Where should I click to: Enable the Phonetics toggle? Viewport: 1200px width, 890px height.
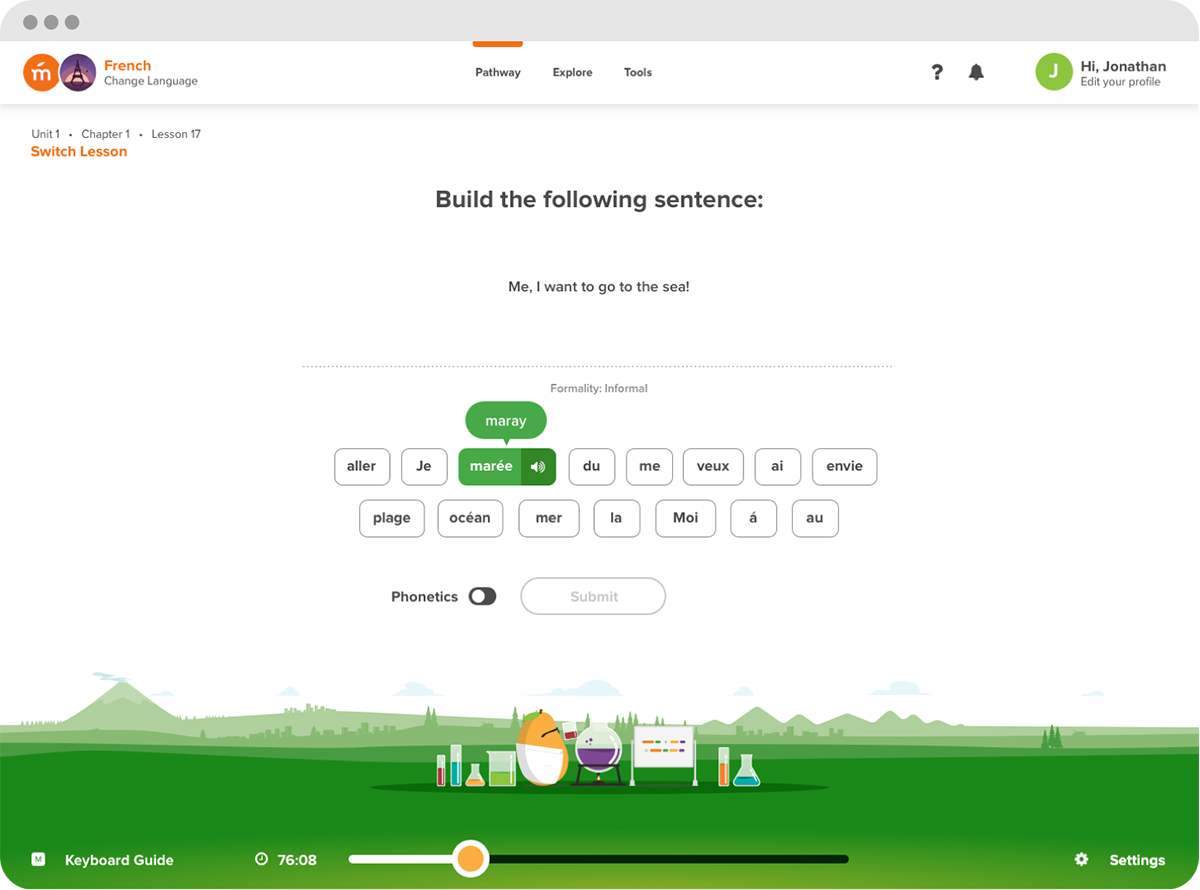(x=481, y=596)
